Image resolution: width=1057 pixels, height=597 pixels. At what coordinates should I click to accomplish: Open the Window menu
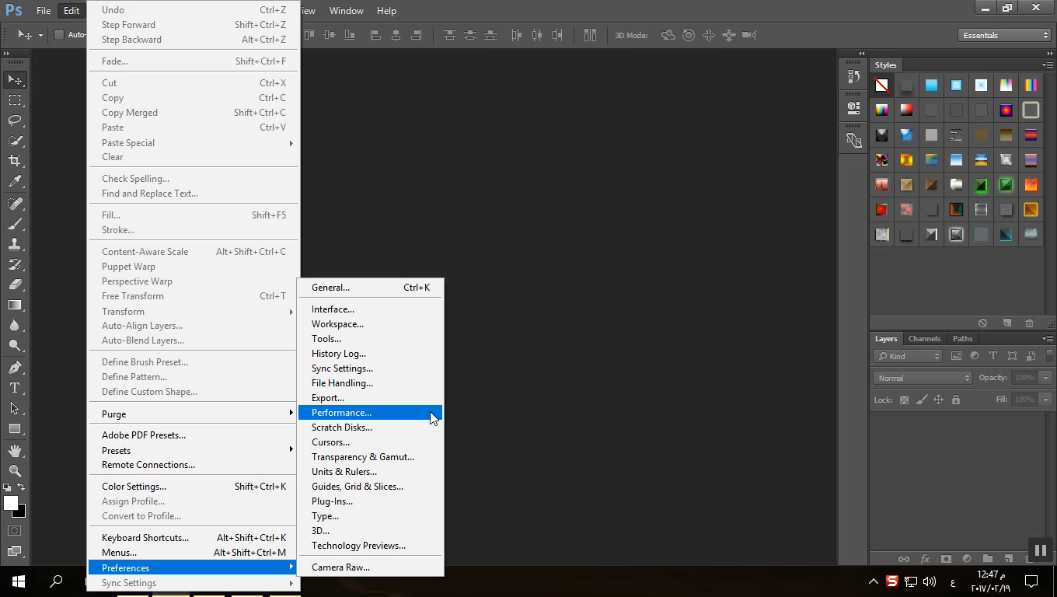click(x=346, y=11)
